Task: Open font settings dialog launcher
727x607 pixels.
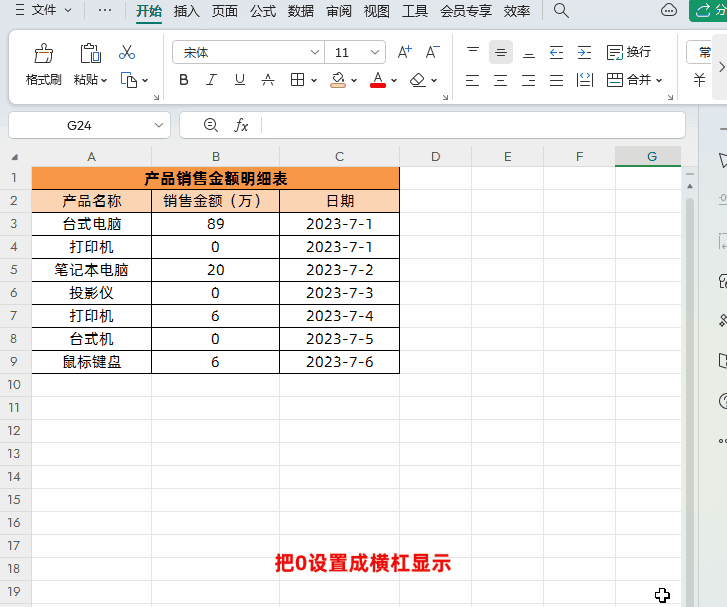Action: (445, 97)
